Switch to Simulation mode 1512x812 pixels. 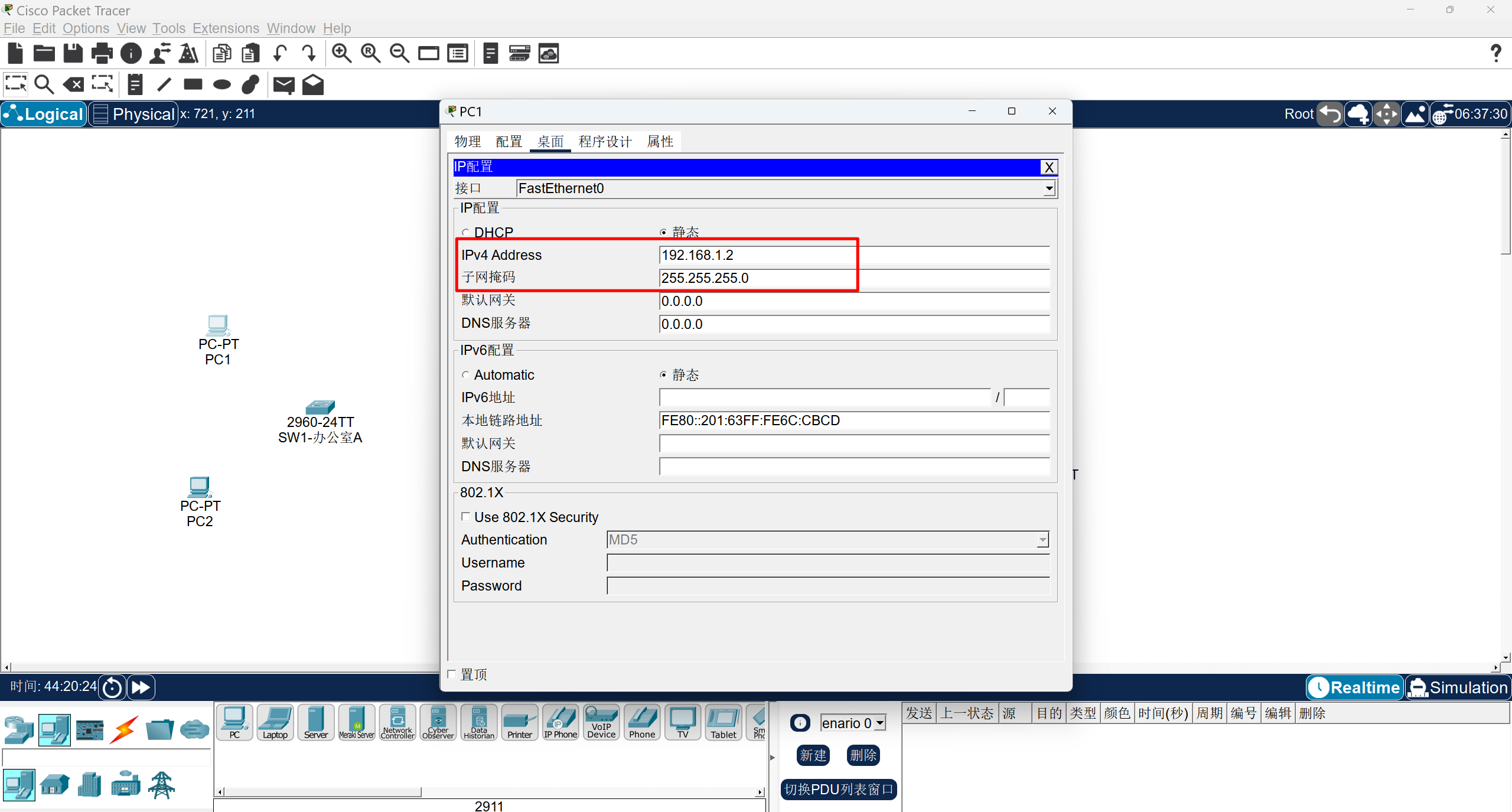pyautogui.click(x=1458, y=687)
